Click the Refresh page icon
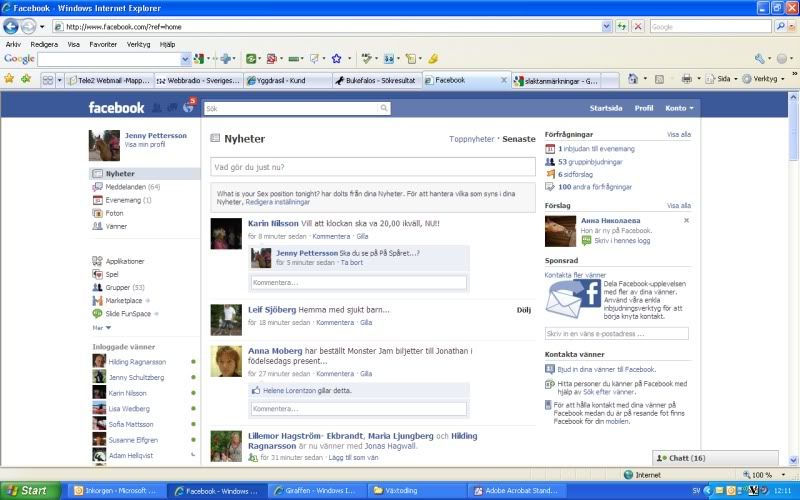This screenshot has width=800, height=500. (621, 26)
